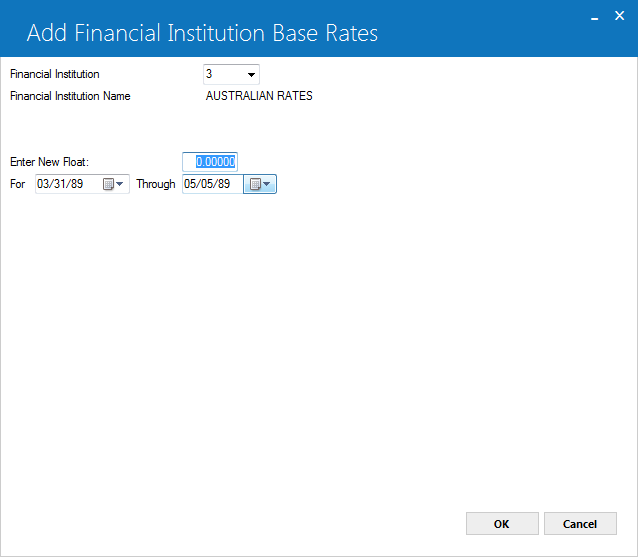
Task: Expand the For date dropdown arrow
Action: (x=120, y=184)
